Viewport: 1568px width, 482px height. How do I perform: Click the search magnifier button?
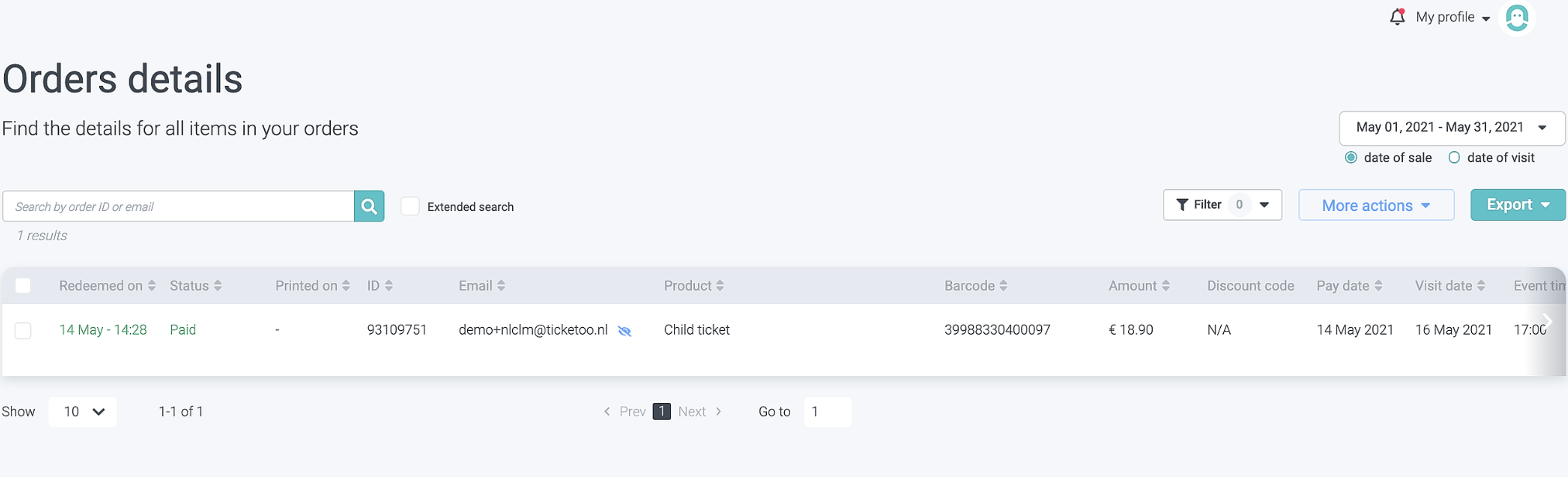369,206
